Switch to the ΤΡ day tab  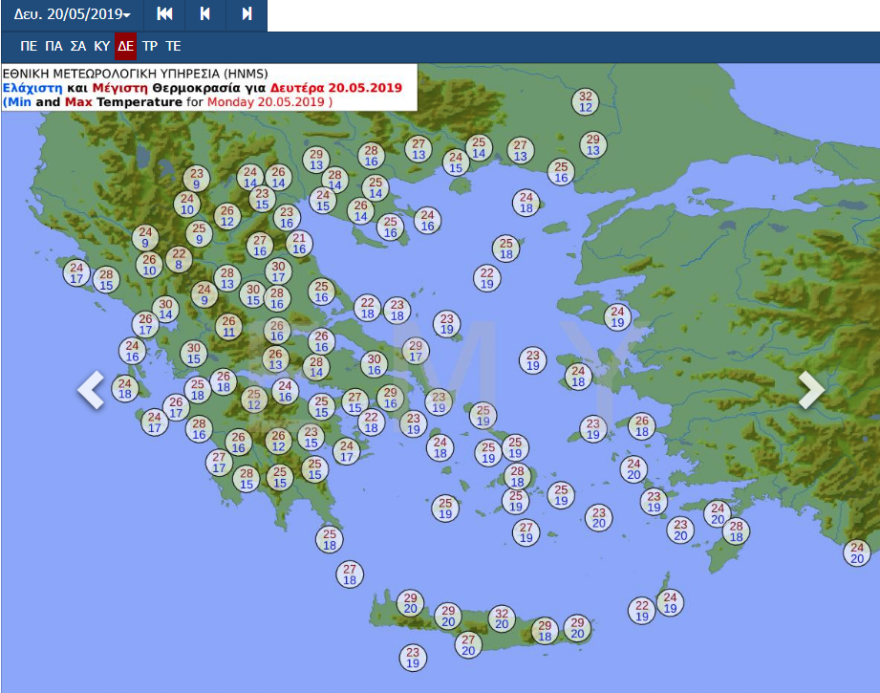pyautogui.click(x=150, y=46)
